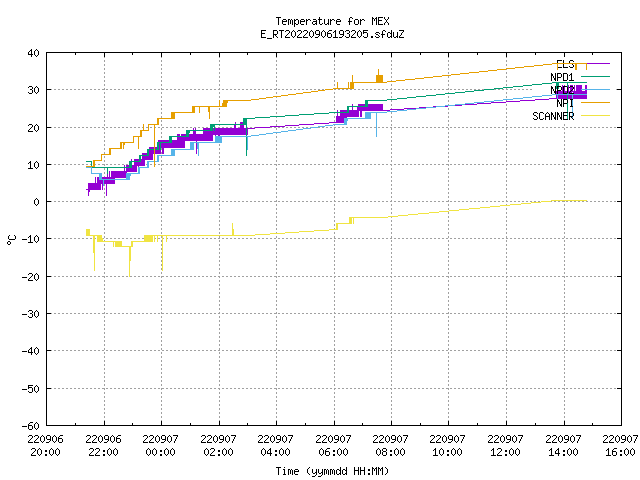Click the °C y-axis unit label
The image size is (640, 480).
coord(12,240)
